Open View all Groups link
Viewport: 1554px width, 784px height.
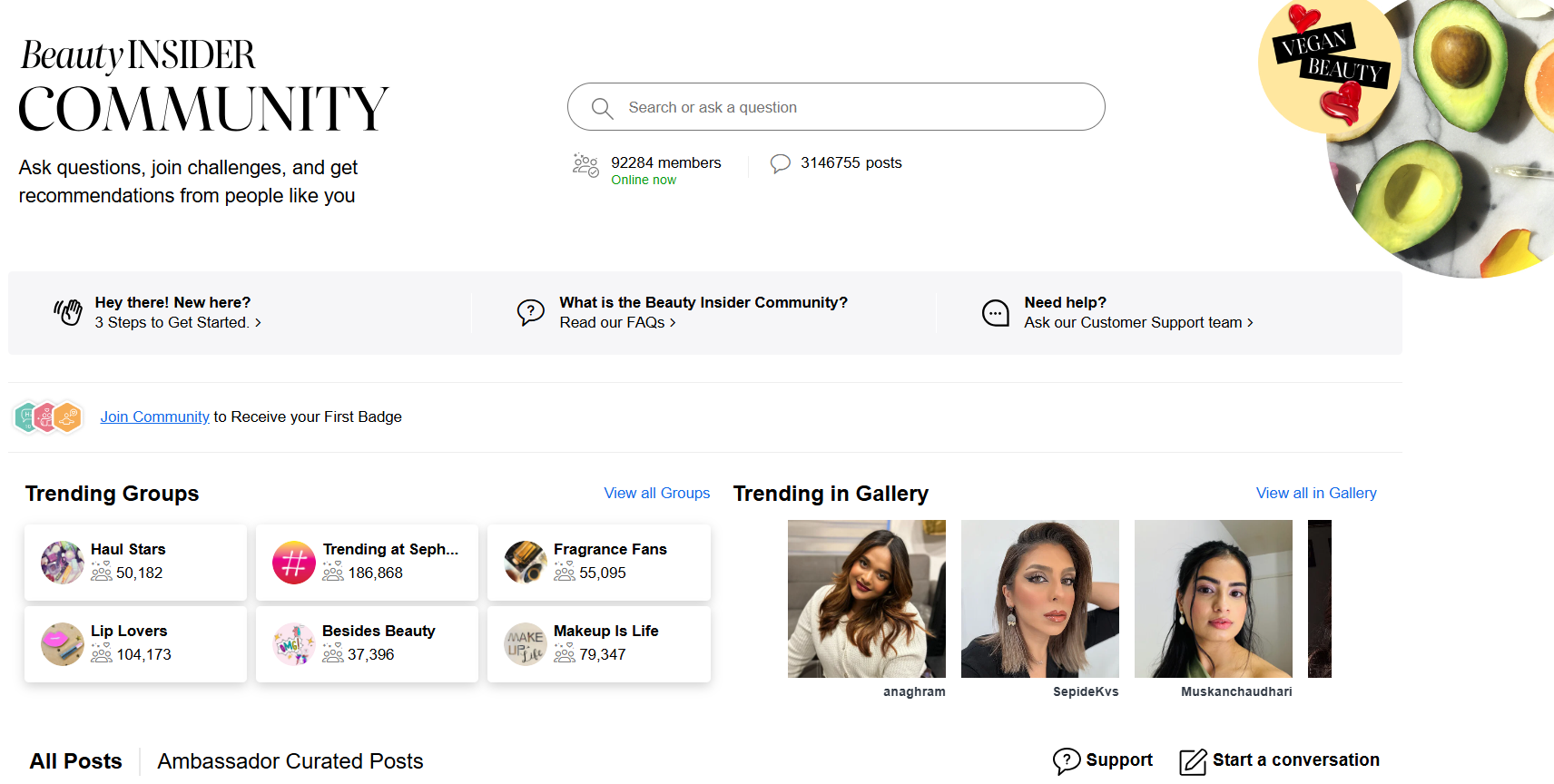tap(657, 494)
